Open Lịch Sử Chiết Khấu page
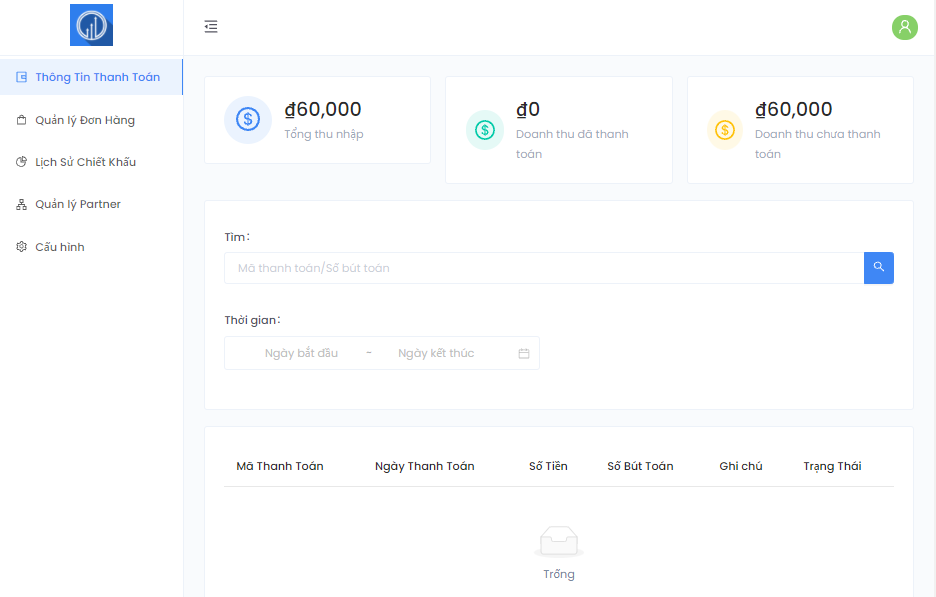Viewport: 936px width, 597px height. point(85,162)
